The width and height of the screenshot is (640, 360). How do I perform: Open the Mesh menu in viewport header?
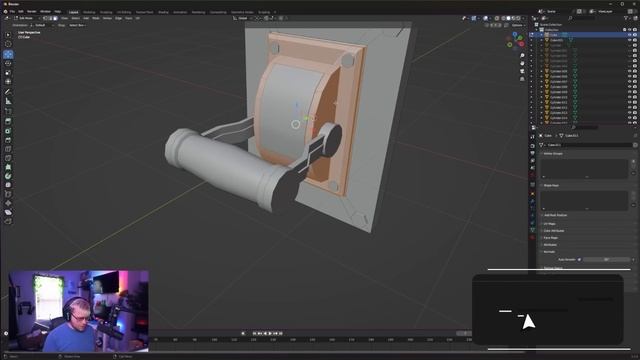[x=96, y=18]
